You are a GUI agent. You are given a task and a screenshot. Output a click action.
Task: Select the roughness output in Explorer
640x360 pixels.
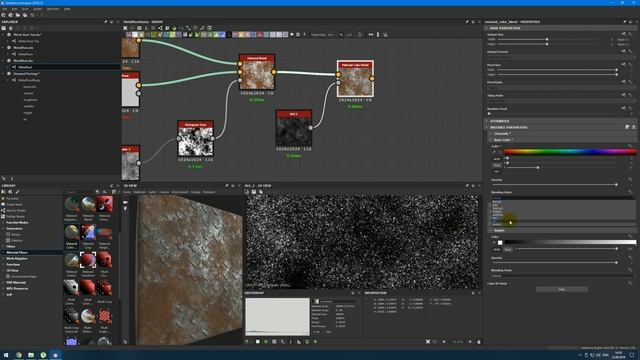point(30,100)
